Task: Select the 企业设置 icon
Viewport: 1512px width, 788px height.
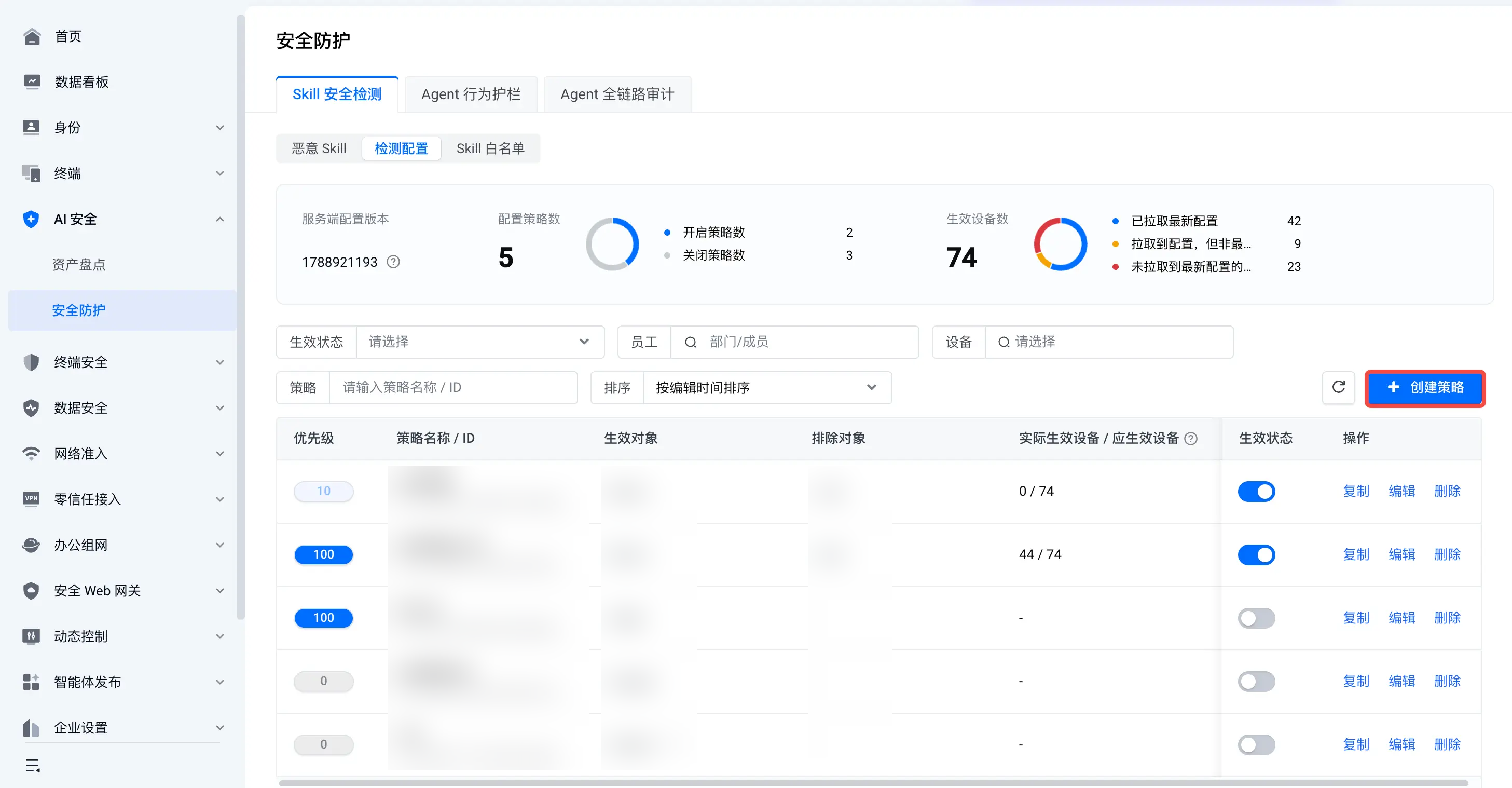Action: coord(32,727)
